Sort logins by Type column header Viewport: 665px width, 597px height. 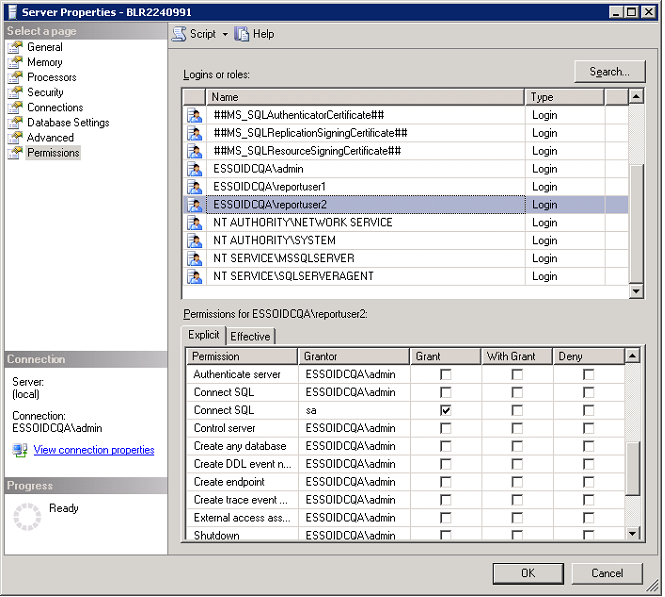click(564, 97)
